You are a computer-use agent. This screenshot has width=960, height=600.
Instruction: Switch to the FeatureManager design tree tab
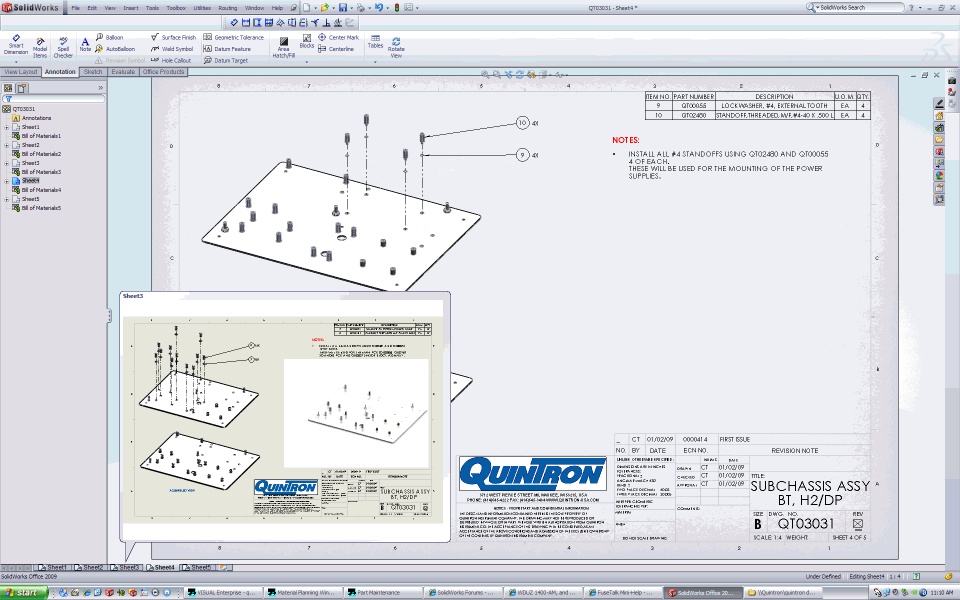point(8,88)
